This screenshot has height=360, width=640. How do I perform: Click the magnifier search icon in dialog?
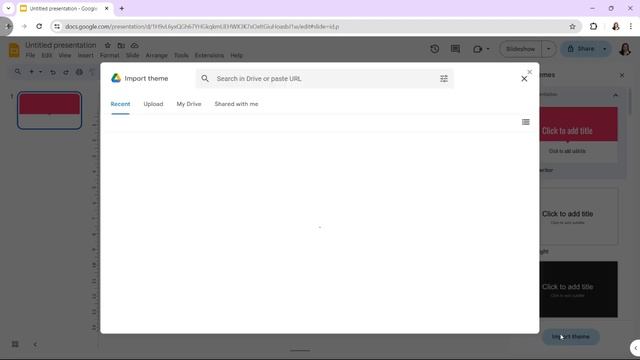point(205,78)
